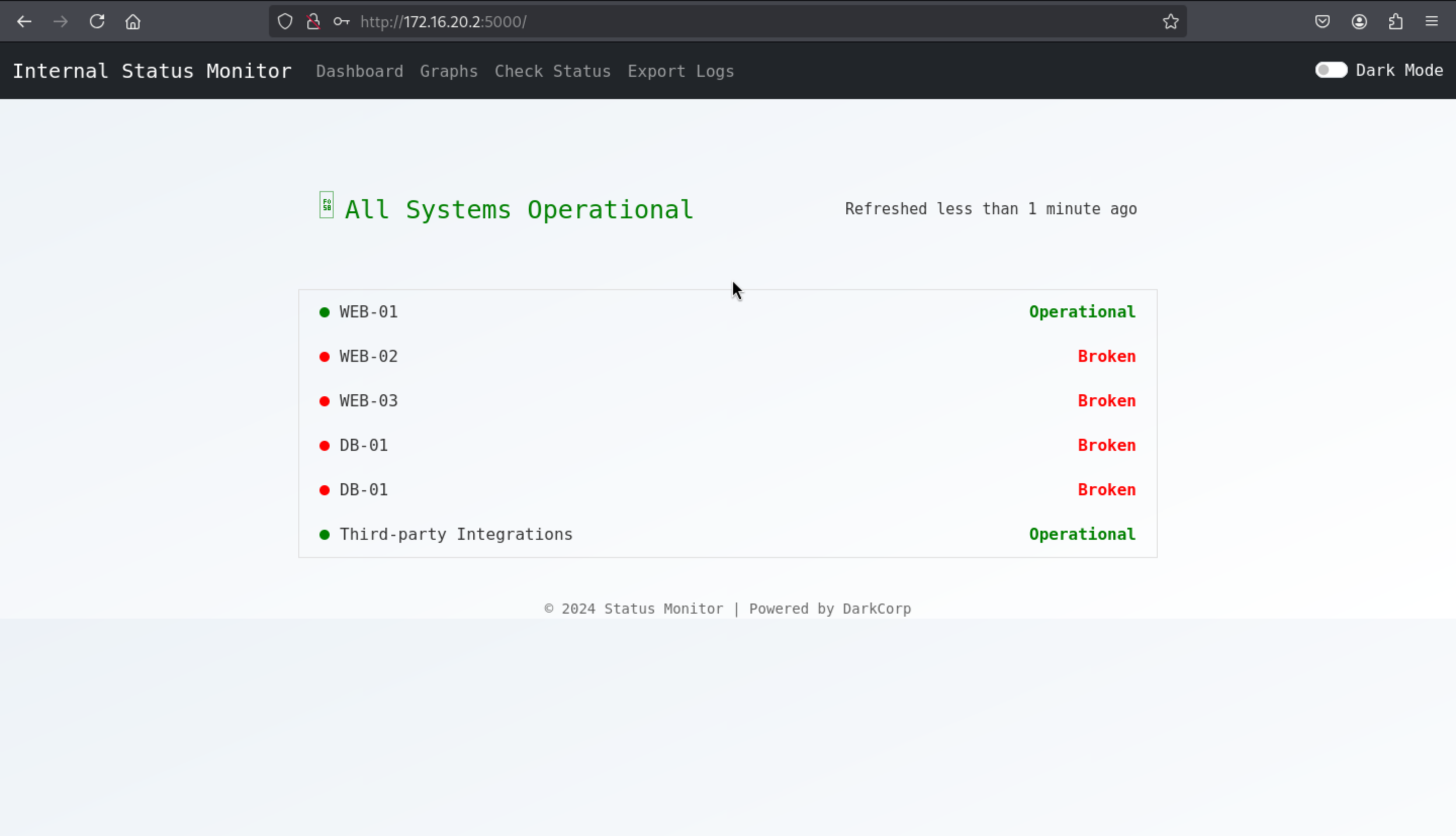Toggle the Dark Mode switch
This screenshot has width=1456, height=836.
click(1331, 70)
